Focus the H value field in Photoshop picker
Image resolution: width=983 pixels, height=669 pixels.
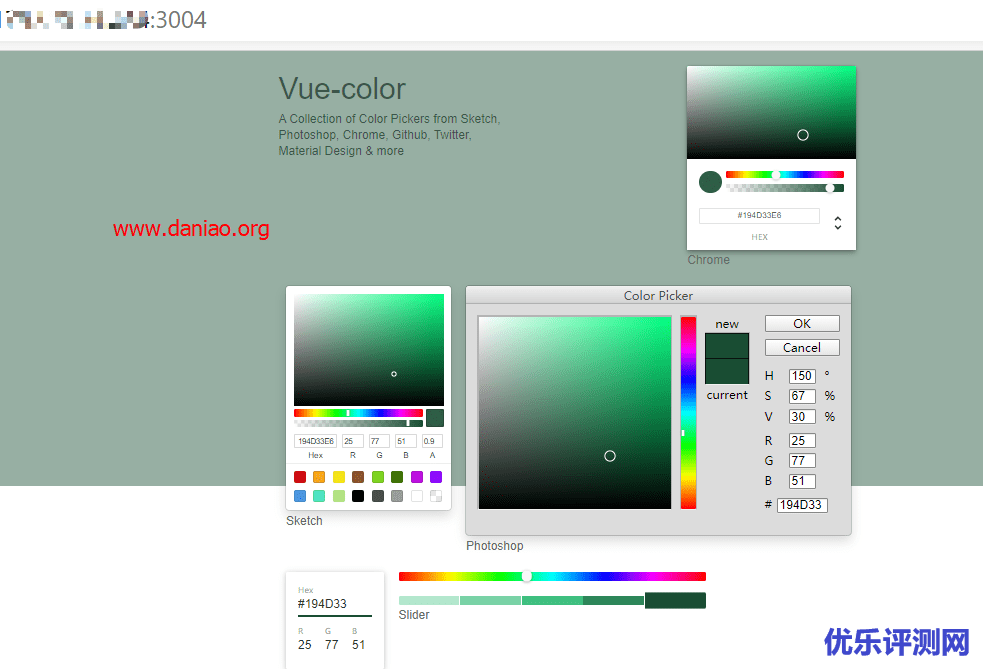point(802,376)
